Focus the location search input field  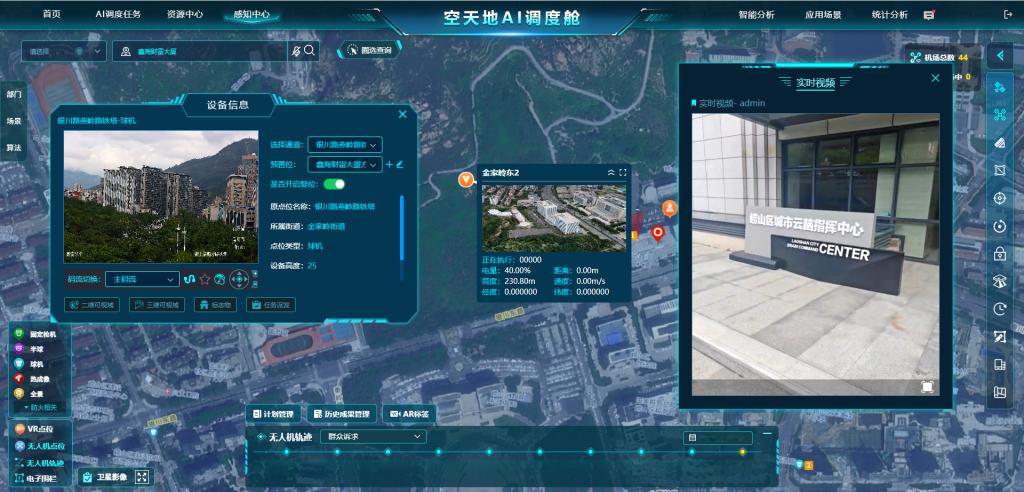tap(200, 51)
